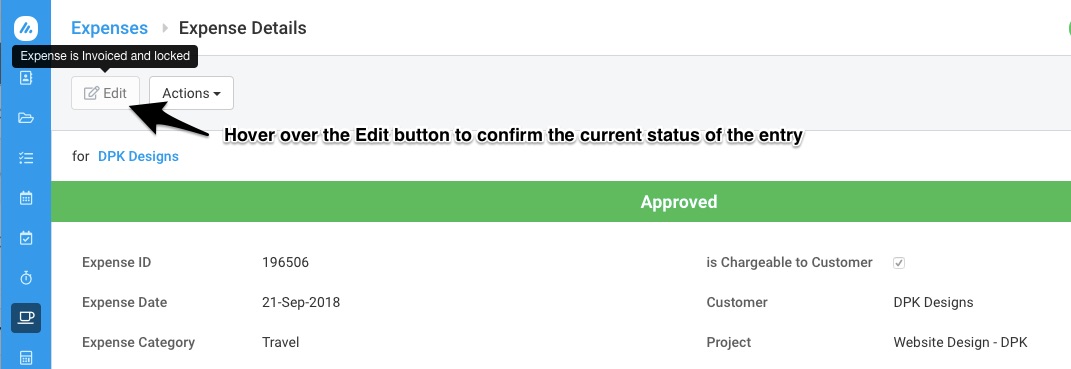1071x369 pixels.
Task: Click the green Approved status banner
Action: point(561,202)
